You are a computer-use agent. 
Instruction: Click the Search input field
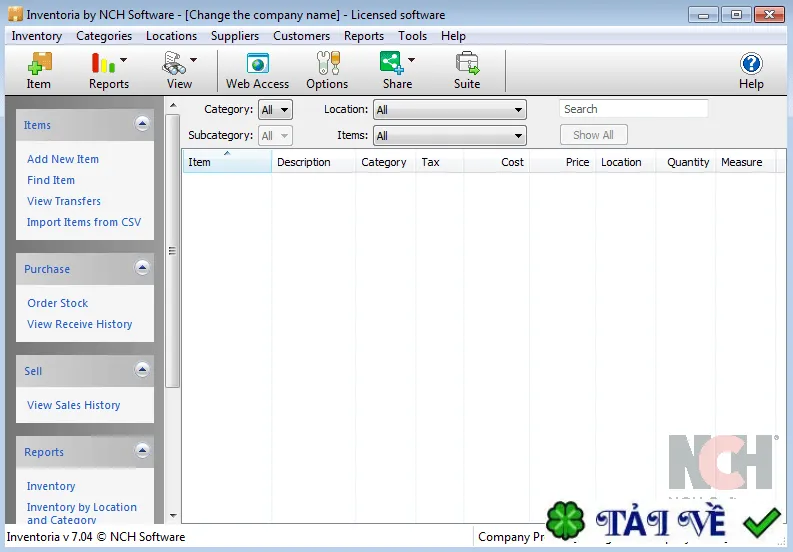point(634,109)
